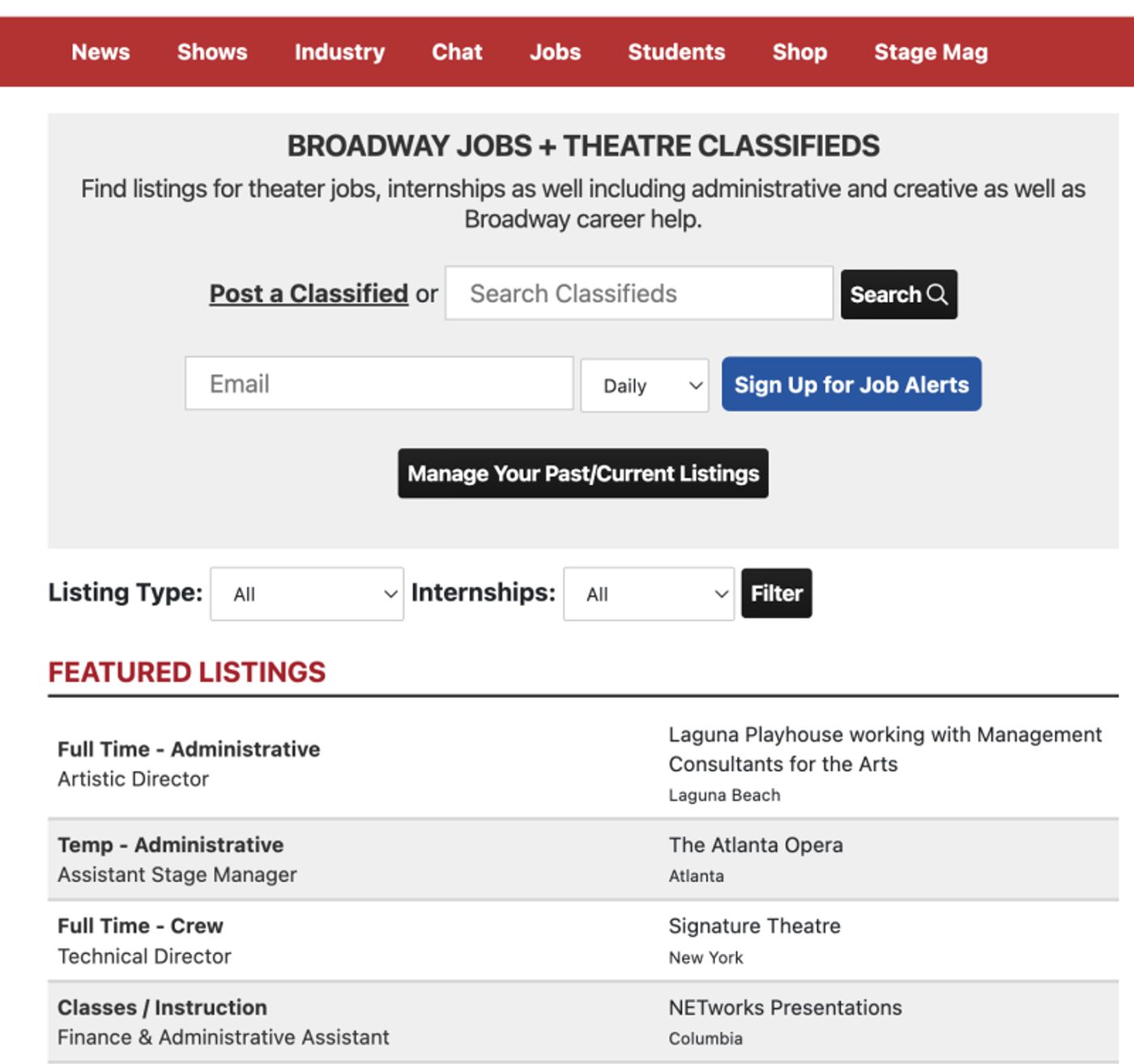Open the Chat navigation link
This screenshot has height=1064, width=1134.
point(457,52)
